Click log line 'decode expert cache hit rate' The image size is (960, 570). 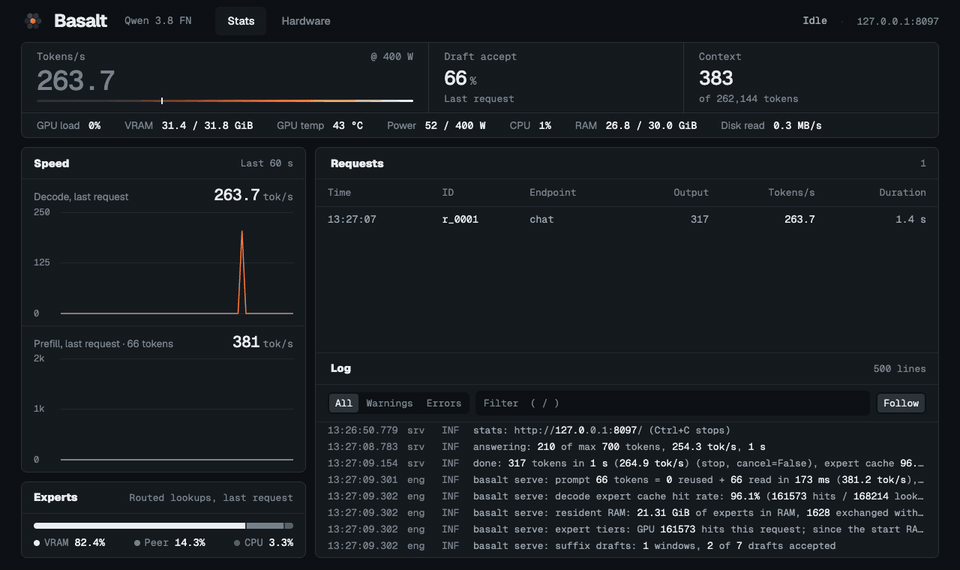[x=626, y=497]
